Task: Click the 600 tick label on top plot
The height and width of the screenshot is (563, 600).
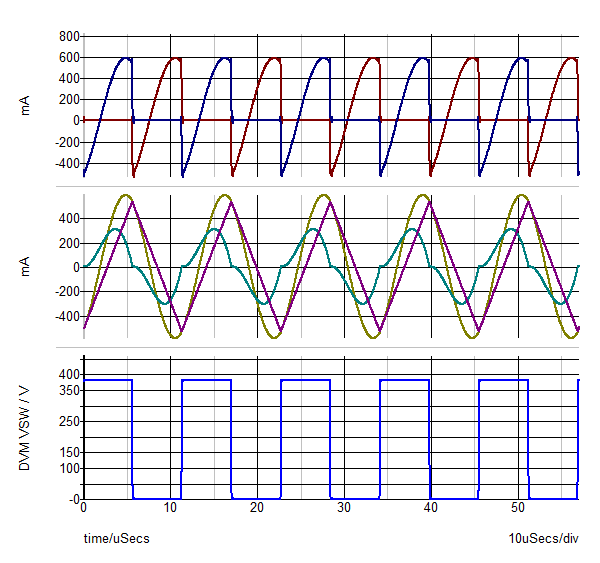Action: pos(68,57)
